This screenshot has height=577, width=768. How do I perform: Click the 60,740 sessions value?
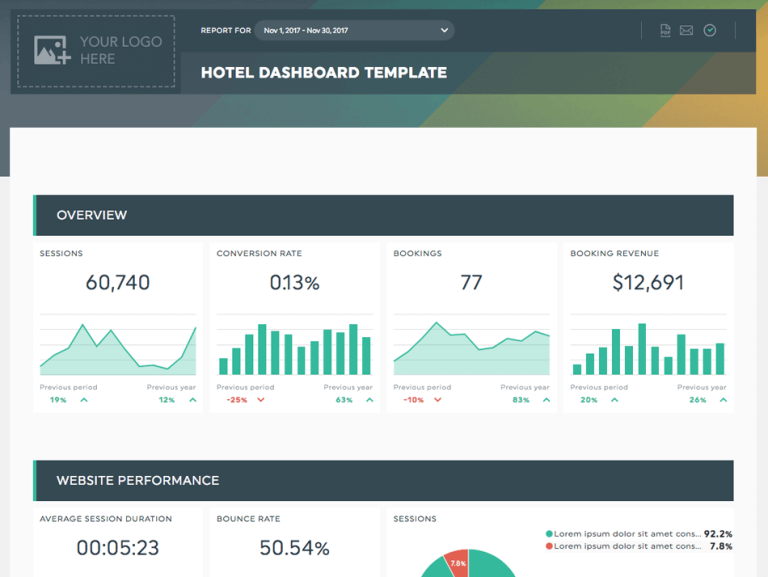coord(117,283)
